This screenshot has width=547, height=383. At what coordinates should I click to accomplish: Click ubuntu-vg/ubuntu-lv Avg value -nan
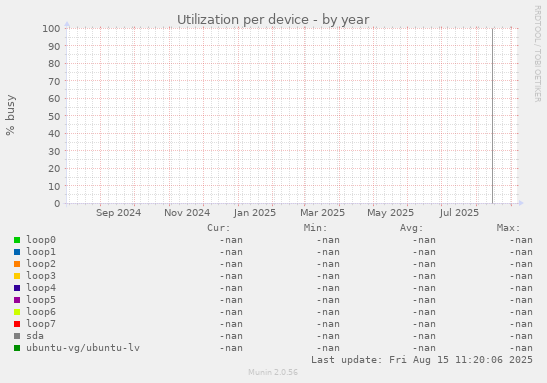[424, 348]
